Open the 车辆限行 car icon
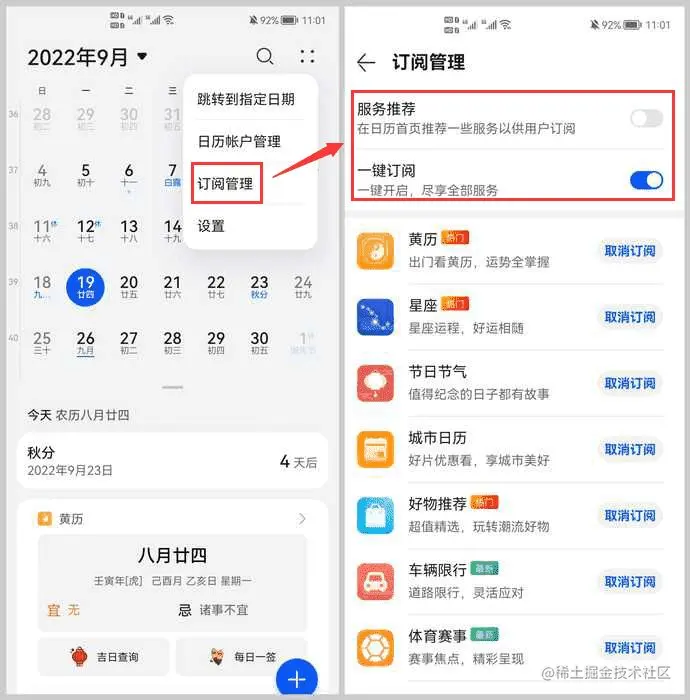Viewport: 690px width, 700px height. click(x=375, y=582)
